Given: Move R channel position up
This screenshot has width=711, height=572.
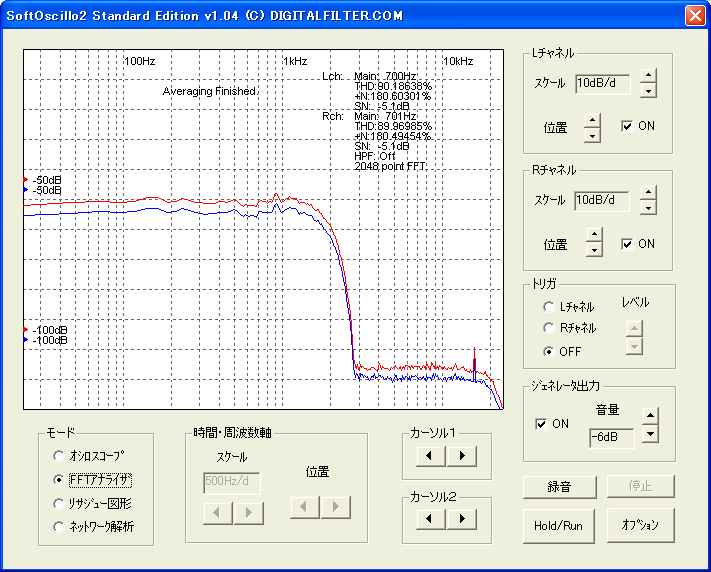Looking at the screenshot, I should pyautogui.click(x=594, y=235).
